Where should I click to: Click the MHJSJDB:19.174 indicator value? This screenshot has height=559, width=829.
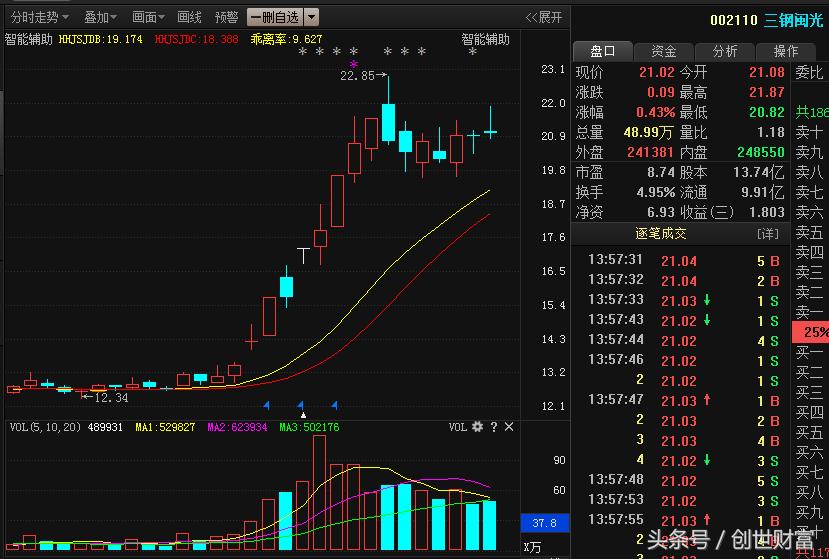tap(100, 39)
